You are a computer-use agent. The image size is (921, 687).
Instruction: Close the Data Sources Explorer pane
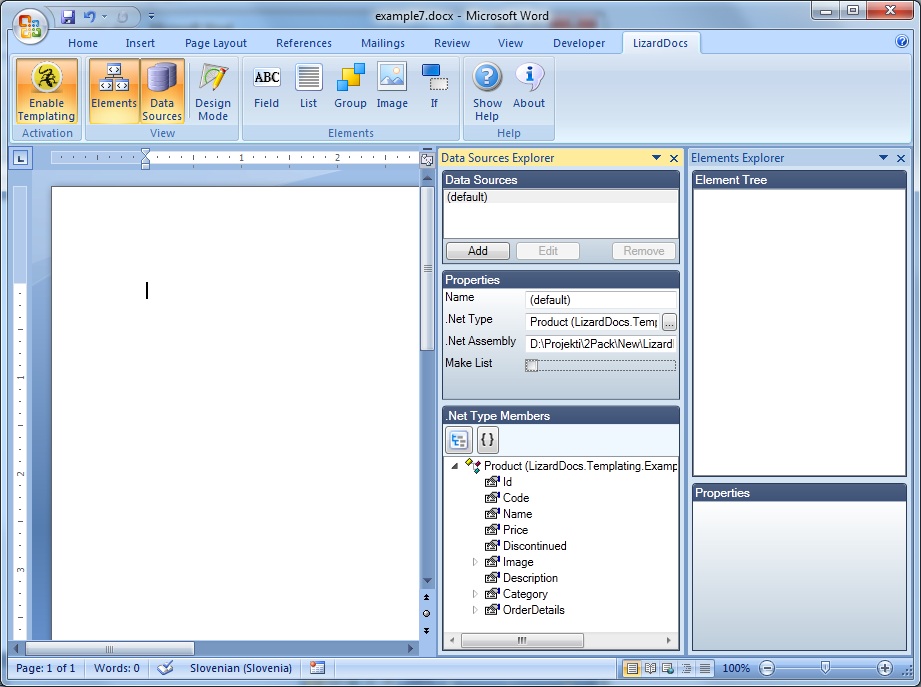tap(674, 158)
